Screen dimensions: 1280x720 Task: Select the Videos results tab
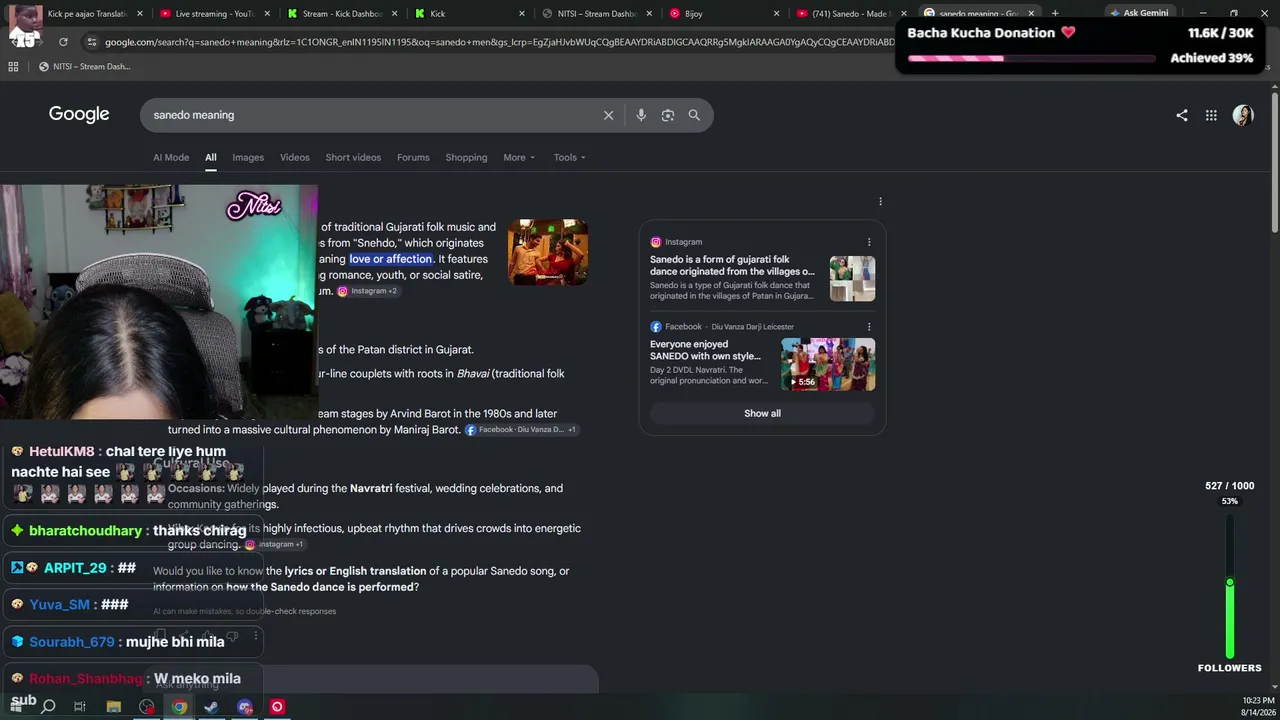(295, 157)
